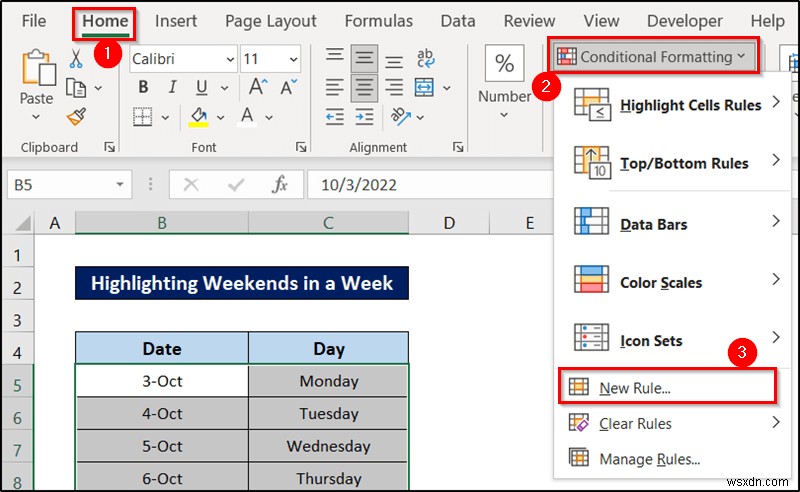Open the Font Color dropdown arrow
The height and width of the screenshot is (492, 800).
tap(269, 118)
